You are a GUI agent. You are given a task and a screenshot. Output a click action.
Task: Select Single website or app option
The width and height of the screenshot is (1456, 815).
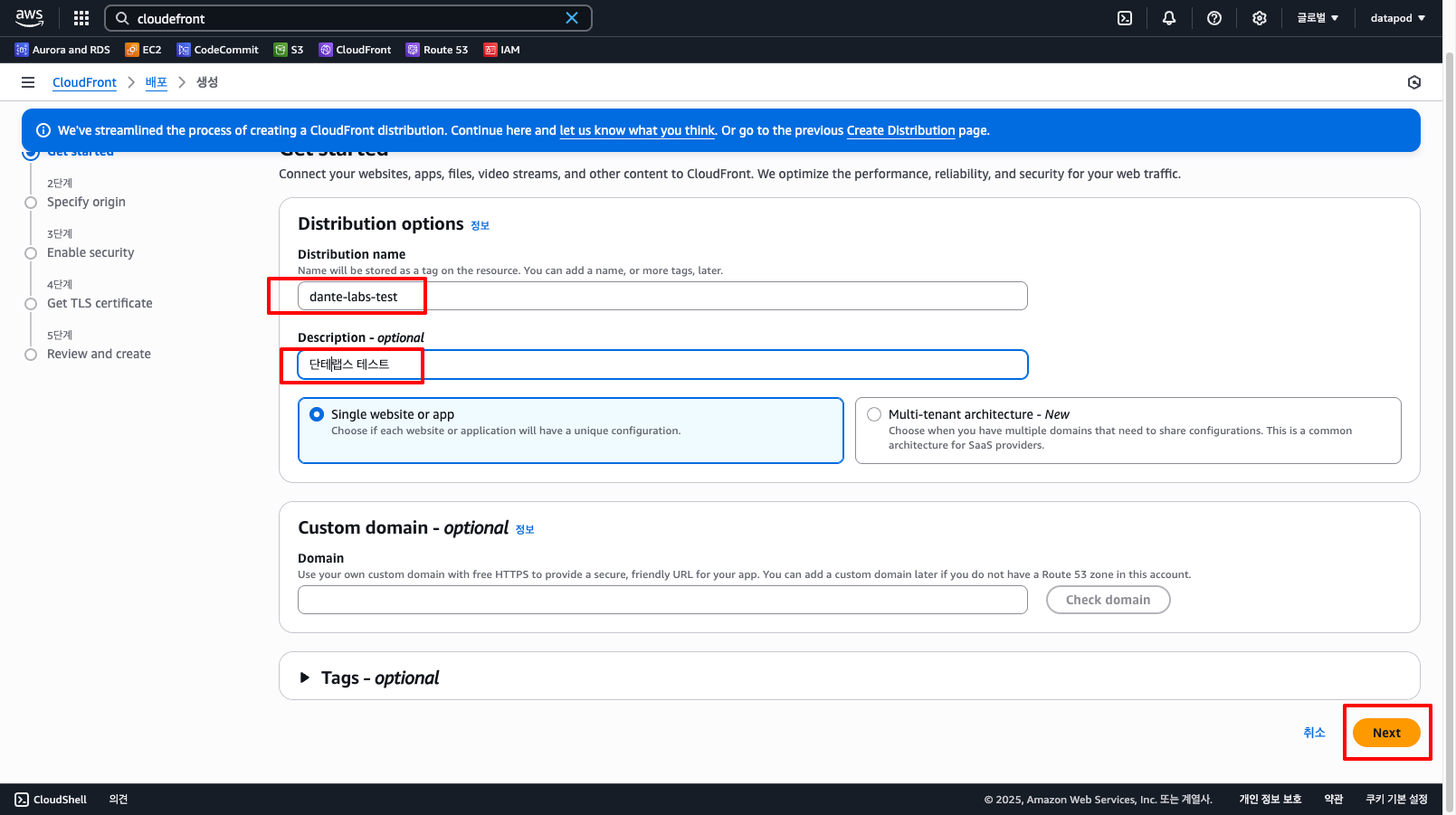click(x=571, y=431)
